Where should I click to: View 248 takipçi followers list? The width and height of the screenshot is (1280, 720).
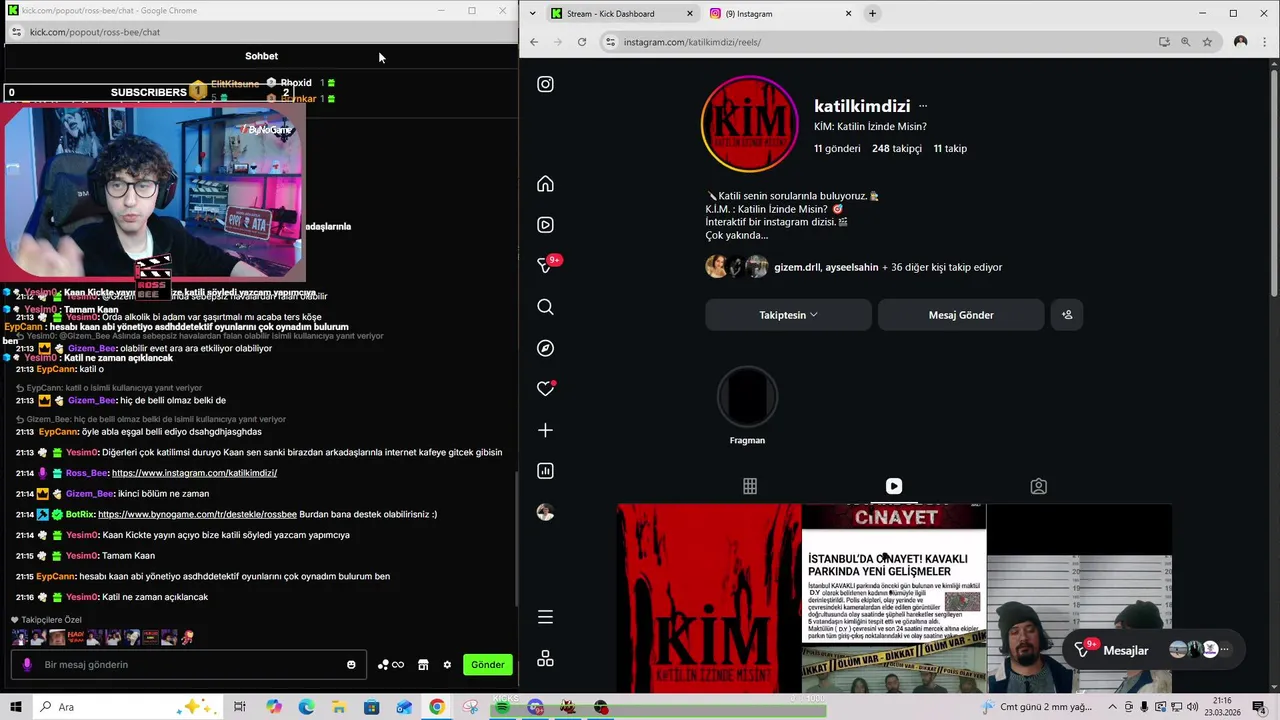pos(897,148)
